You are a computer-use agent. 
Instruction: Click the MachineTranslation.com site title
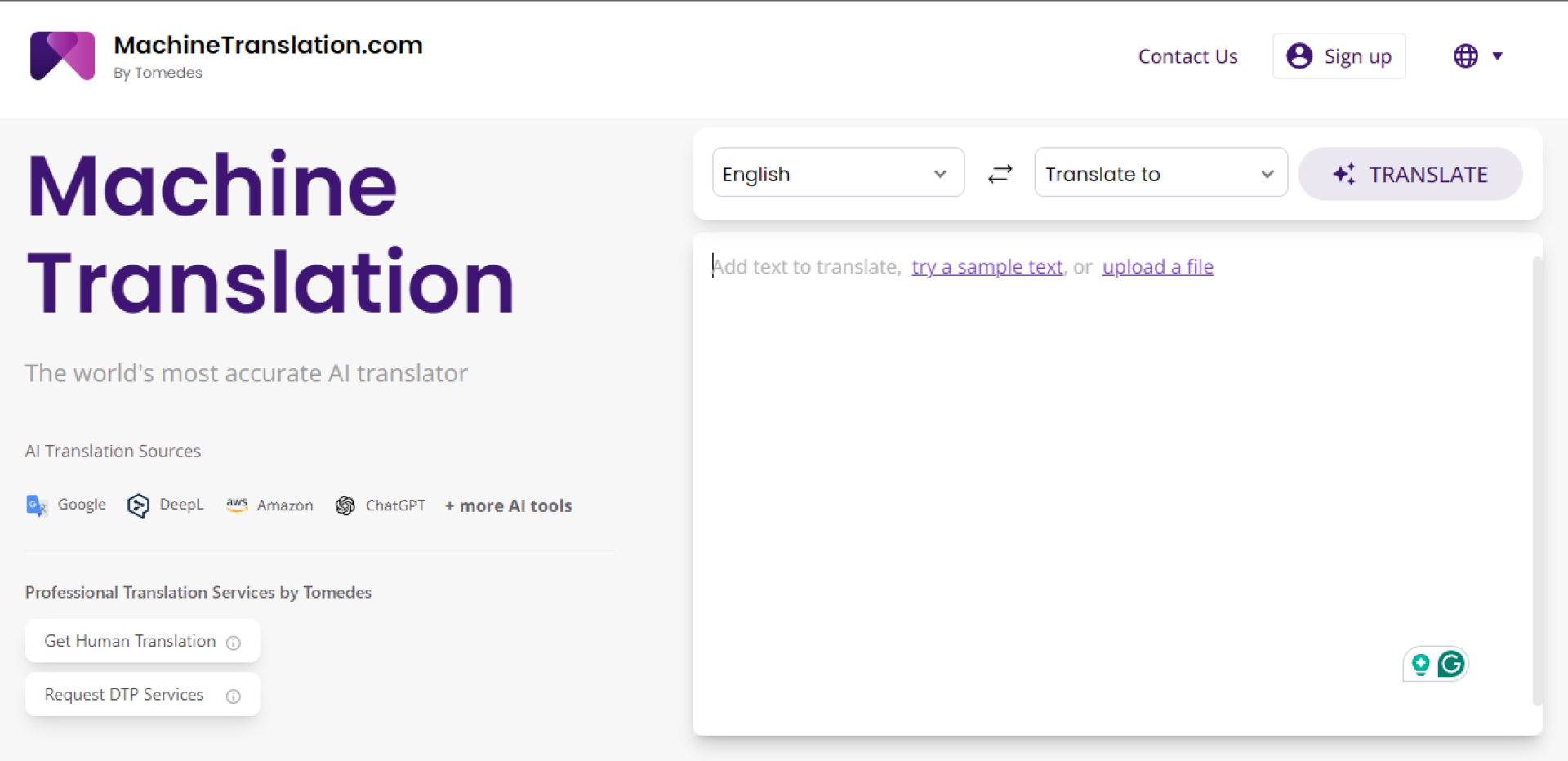tap(268, 45)
